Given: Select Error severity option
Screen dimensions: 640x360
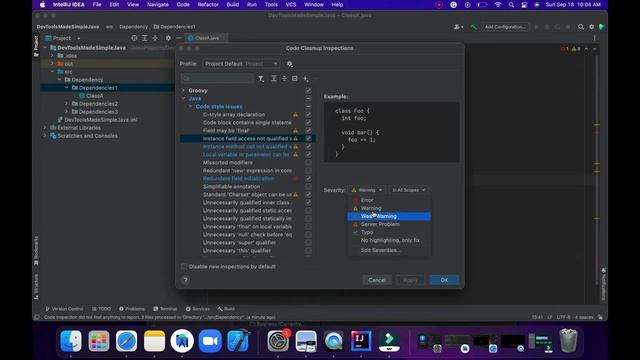Looking at the screenshot, I should [x=389, y=200].
